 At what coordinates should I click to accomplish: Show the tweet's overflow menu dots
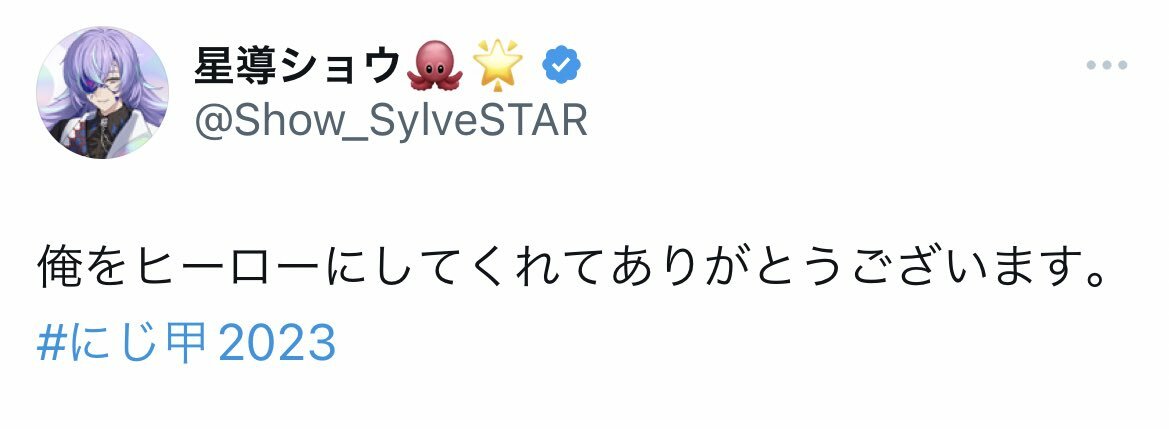[x=1106, y=65]
